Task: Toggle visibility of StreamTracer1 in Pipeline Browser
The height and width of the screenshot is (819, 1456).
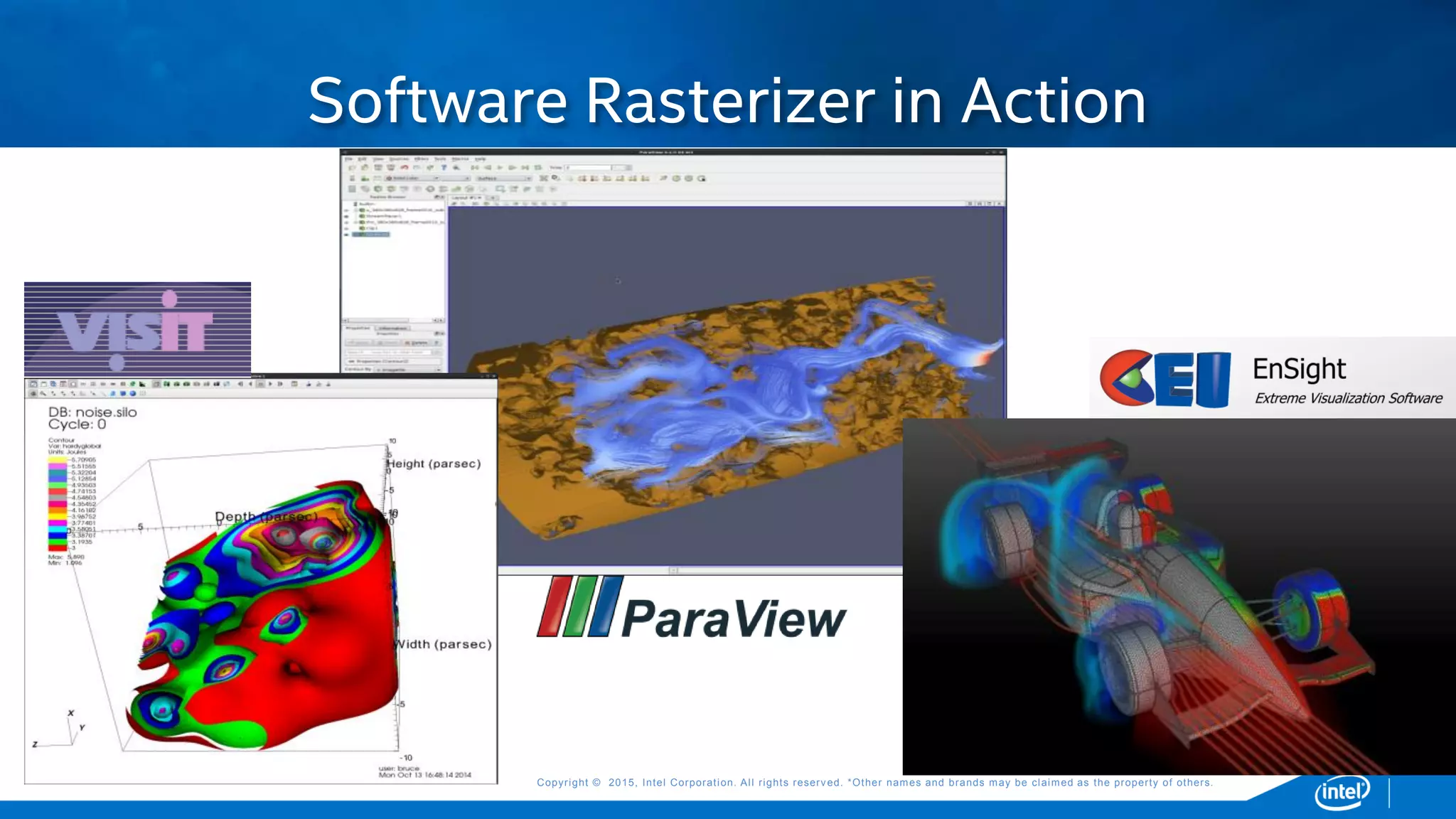Action: [346, 216]
